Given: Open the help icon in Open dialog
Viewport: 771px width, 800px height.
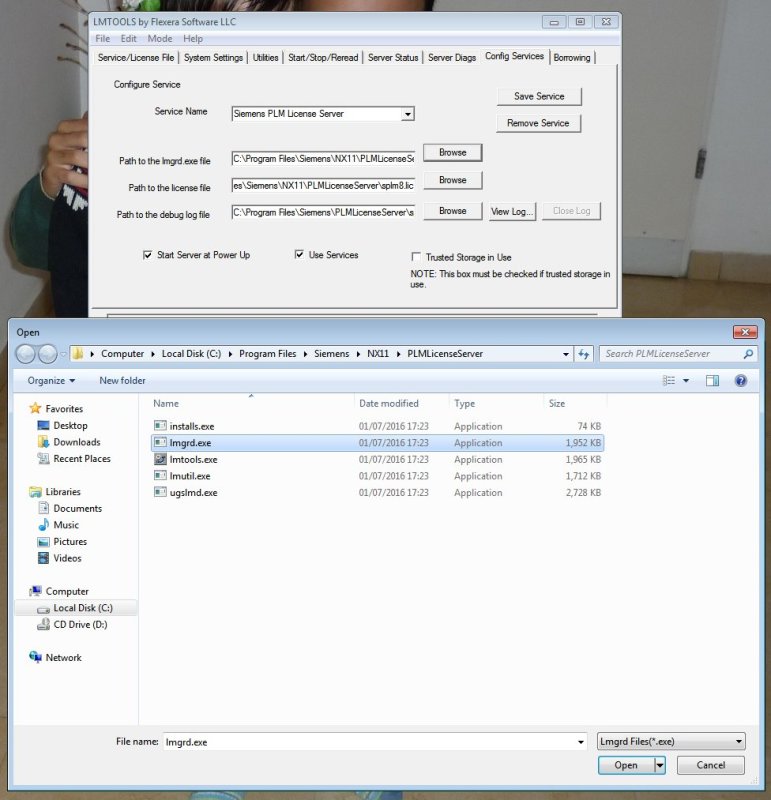Looking at the screenshot, I should click(x=741, y=381).
